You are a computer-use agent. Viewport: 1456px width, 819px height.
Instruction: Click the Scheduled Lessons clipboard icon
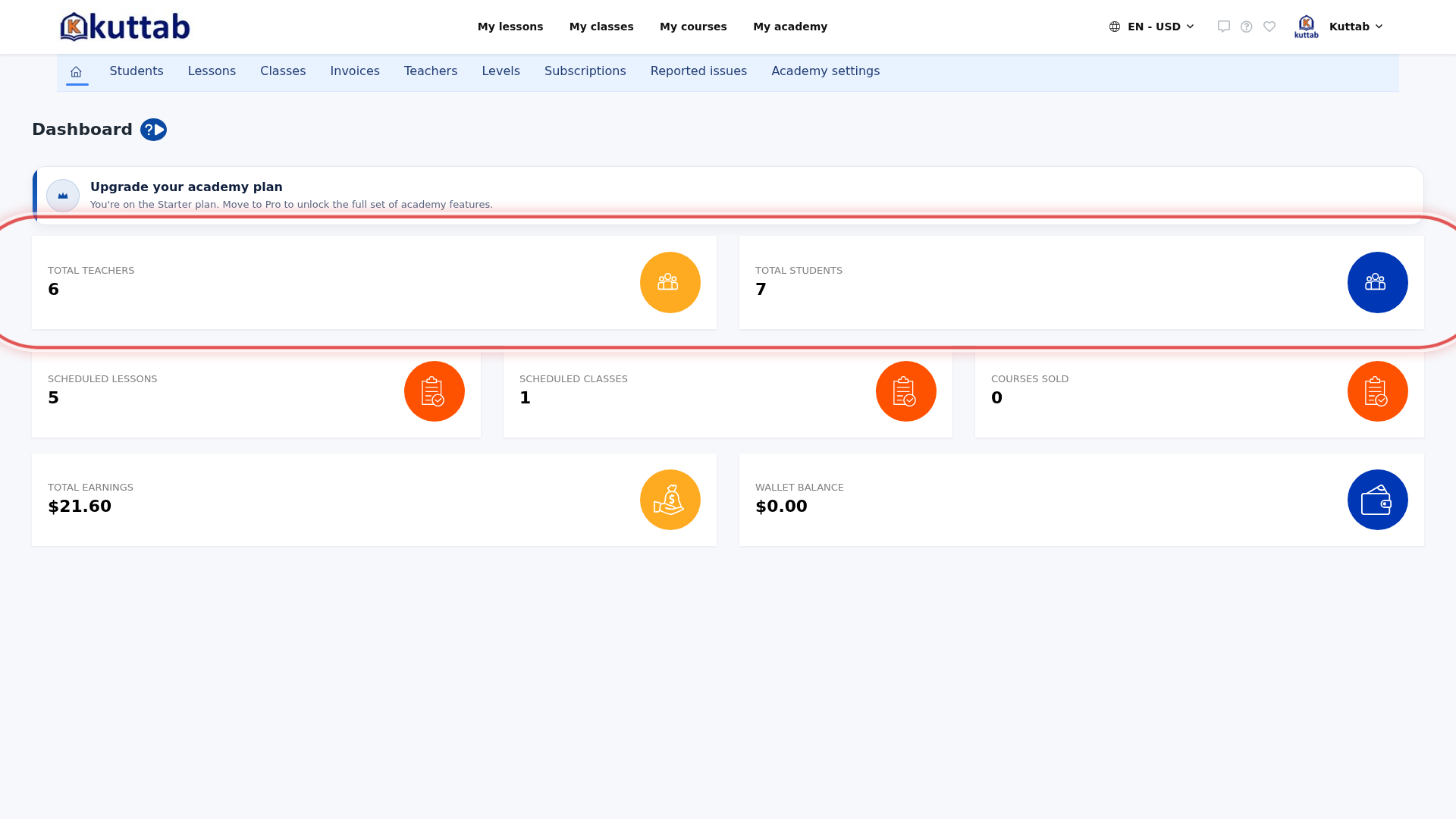pyautogui.click(x=435, y=391)
